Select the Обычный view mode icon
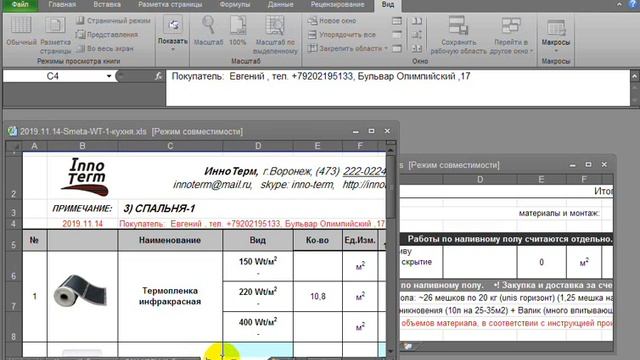Image resolution: width=640 pixels, height=360 pixels. [x=21, y=31]
